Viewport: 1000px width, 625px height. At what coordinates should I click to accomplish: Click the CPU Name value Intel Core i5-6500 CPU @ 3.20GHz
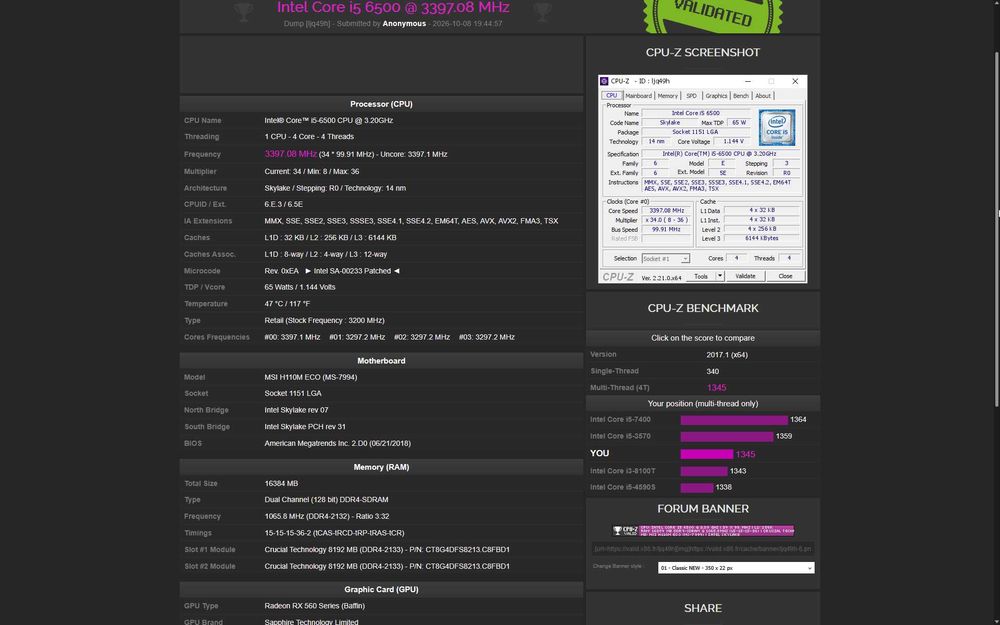328,121
